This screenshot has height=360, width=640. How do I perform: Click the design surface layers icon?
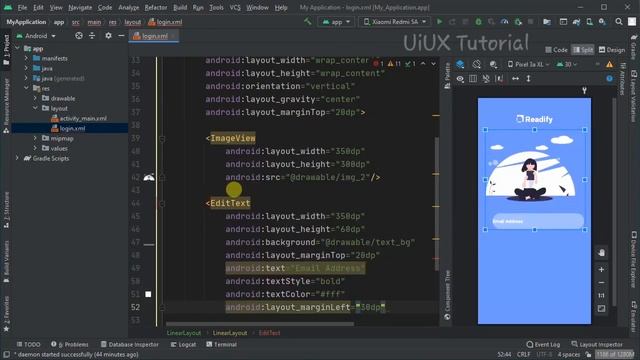[460, 64]
